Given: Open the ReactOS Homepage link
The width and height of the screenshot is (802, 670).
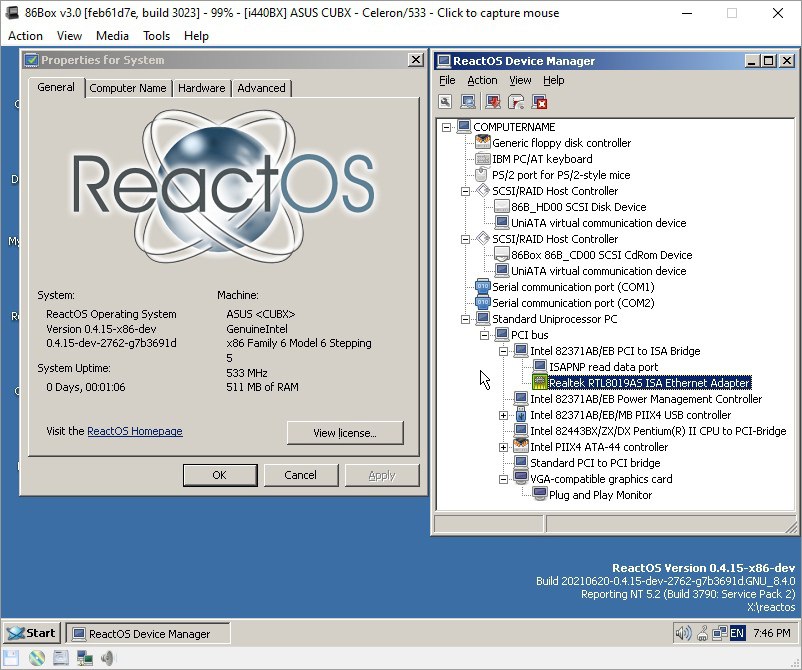Looking at the screenshot, I should (x=135, y=431).
